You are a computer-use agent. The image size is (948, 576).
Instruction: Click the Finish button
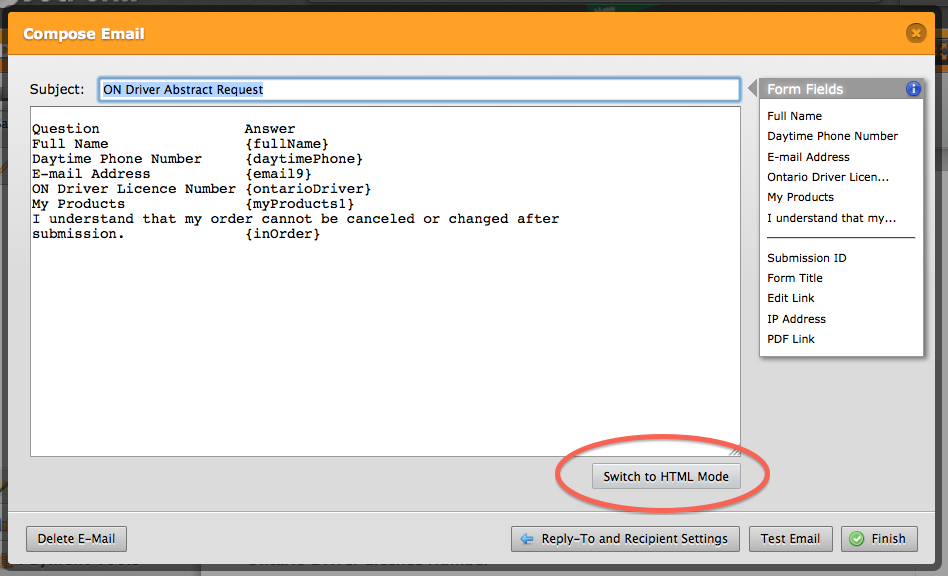tap(878, 539)
